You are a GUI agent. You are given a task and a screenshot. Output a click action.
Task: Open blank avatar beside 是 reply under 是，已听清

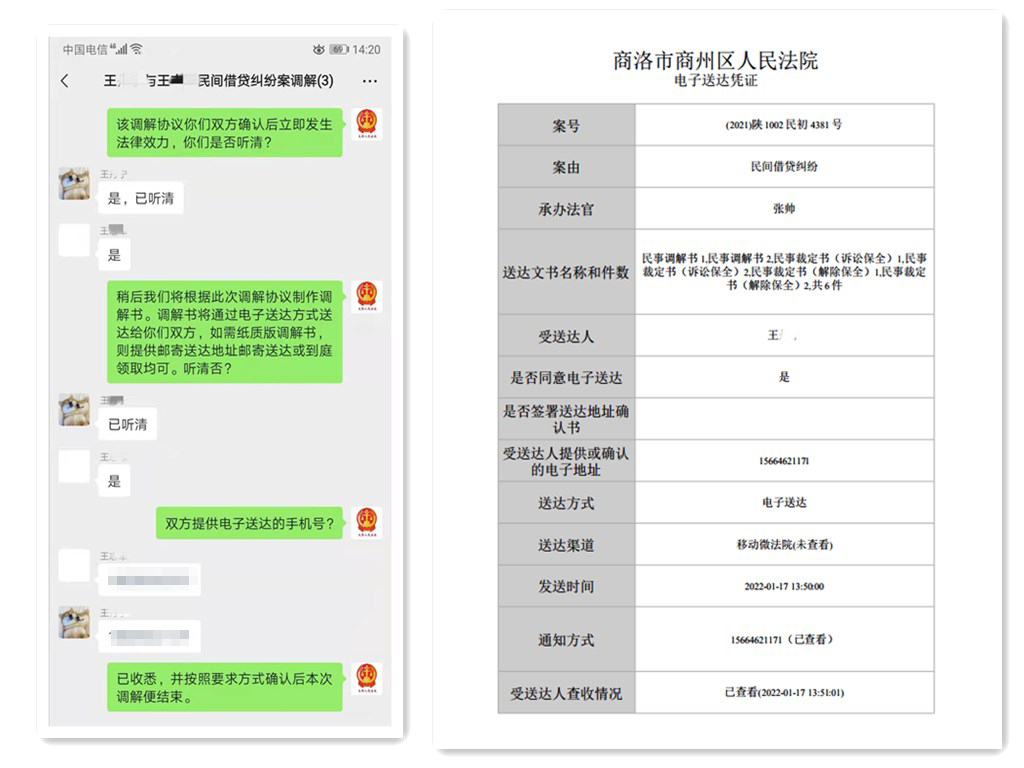click(74, 240)
